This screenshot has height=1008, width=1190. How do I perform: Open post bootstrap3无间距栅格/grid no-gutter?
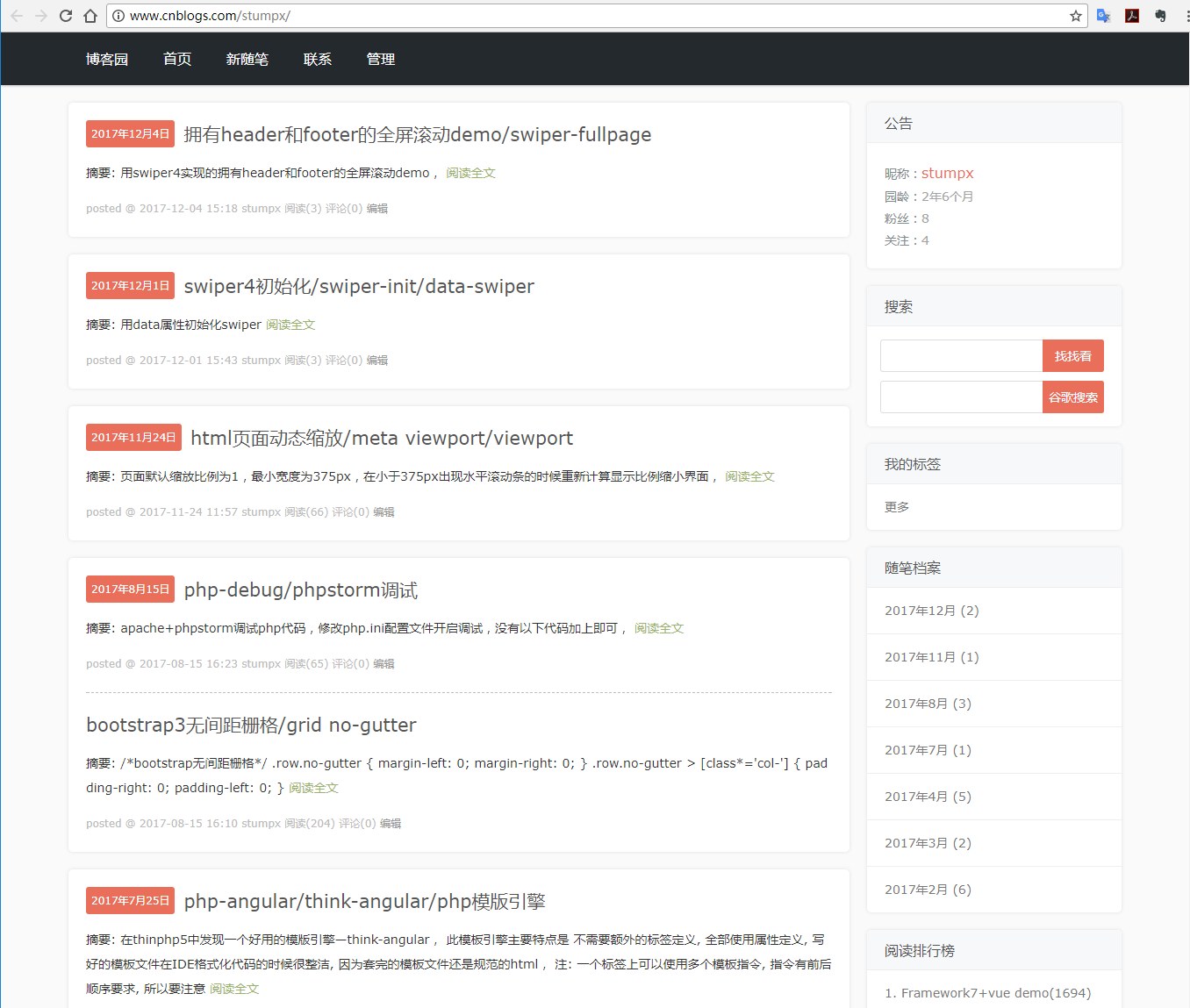251,725
